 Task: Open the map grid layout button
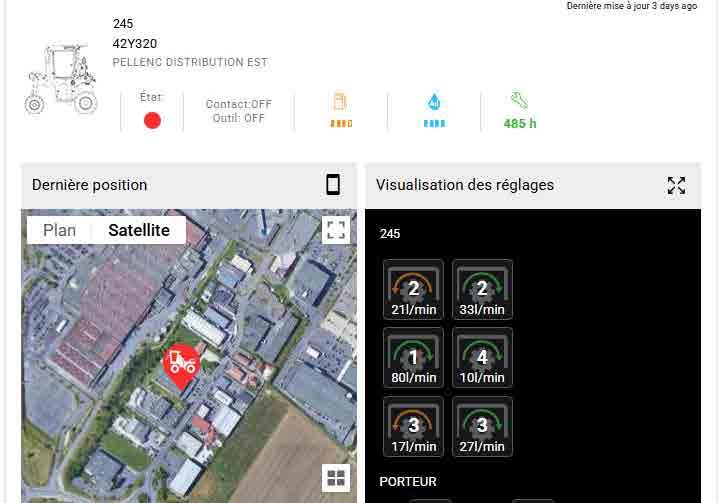coord(336,478)
